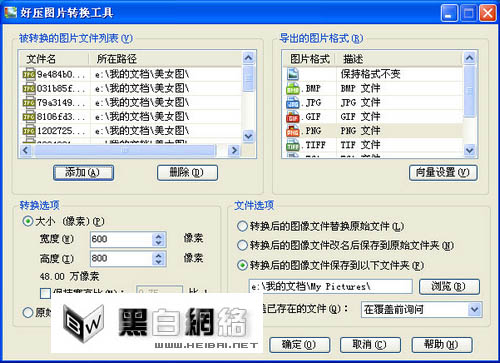Click the 图片格式 column header
This screenshot has width=500, height=363.
click(310, 59)
